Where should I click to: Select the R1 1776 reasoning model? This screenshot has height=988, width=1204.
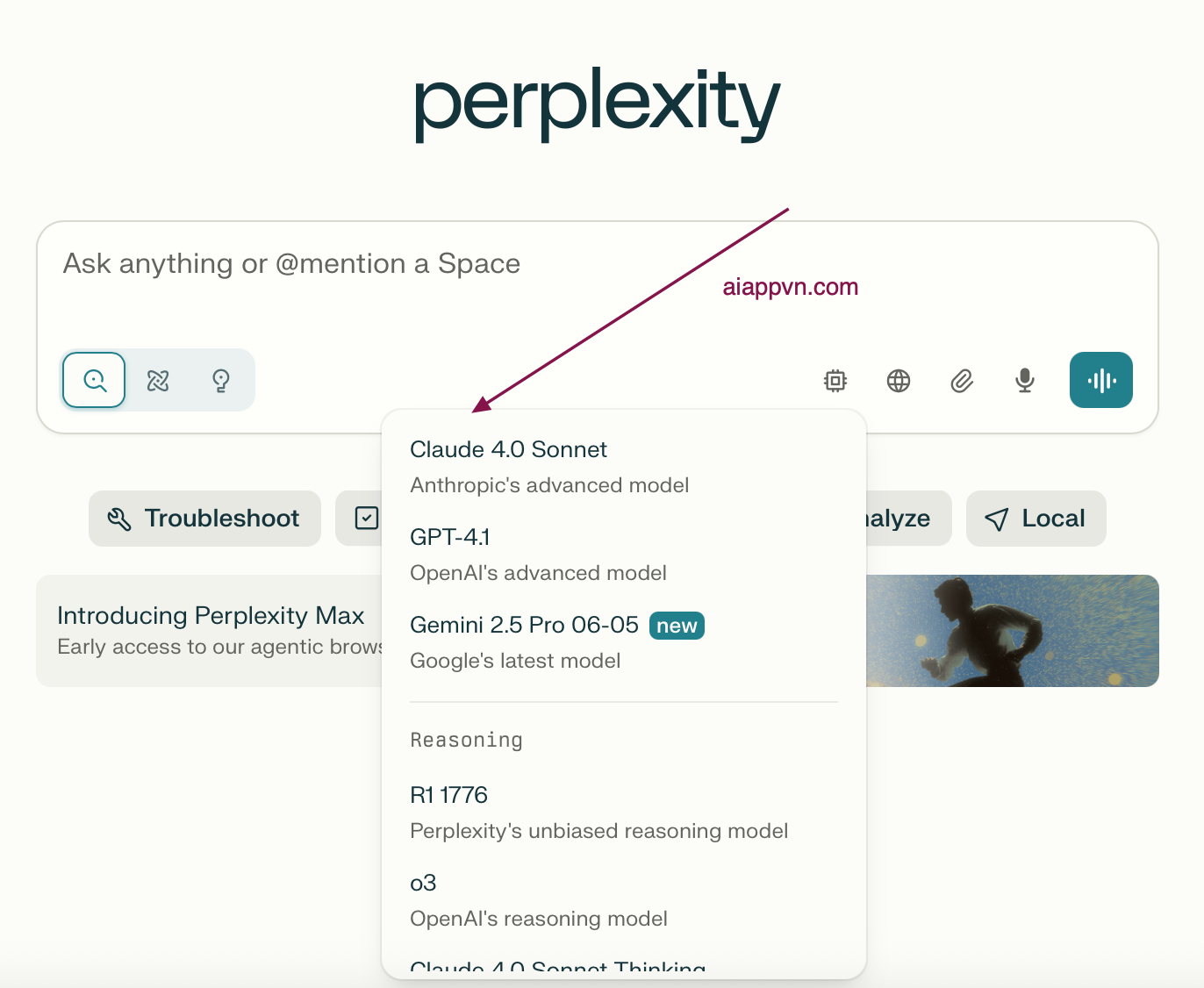point(624,813)
